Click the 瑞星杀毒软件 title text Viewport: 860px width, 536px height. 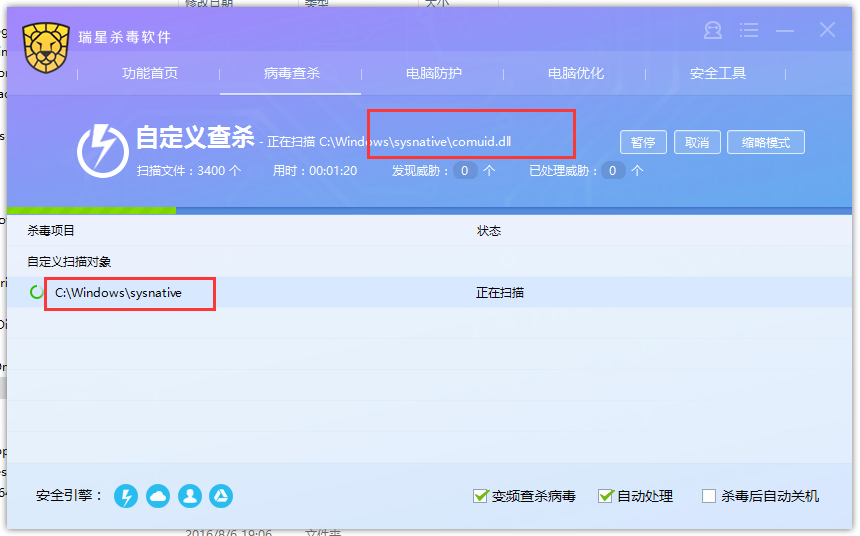tap(125, 37)
